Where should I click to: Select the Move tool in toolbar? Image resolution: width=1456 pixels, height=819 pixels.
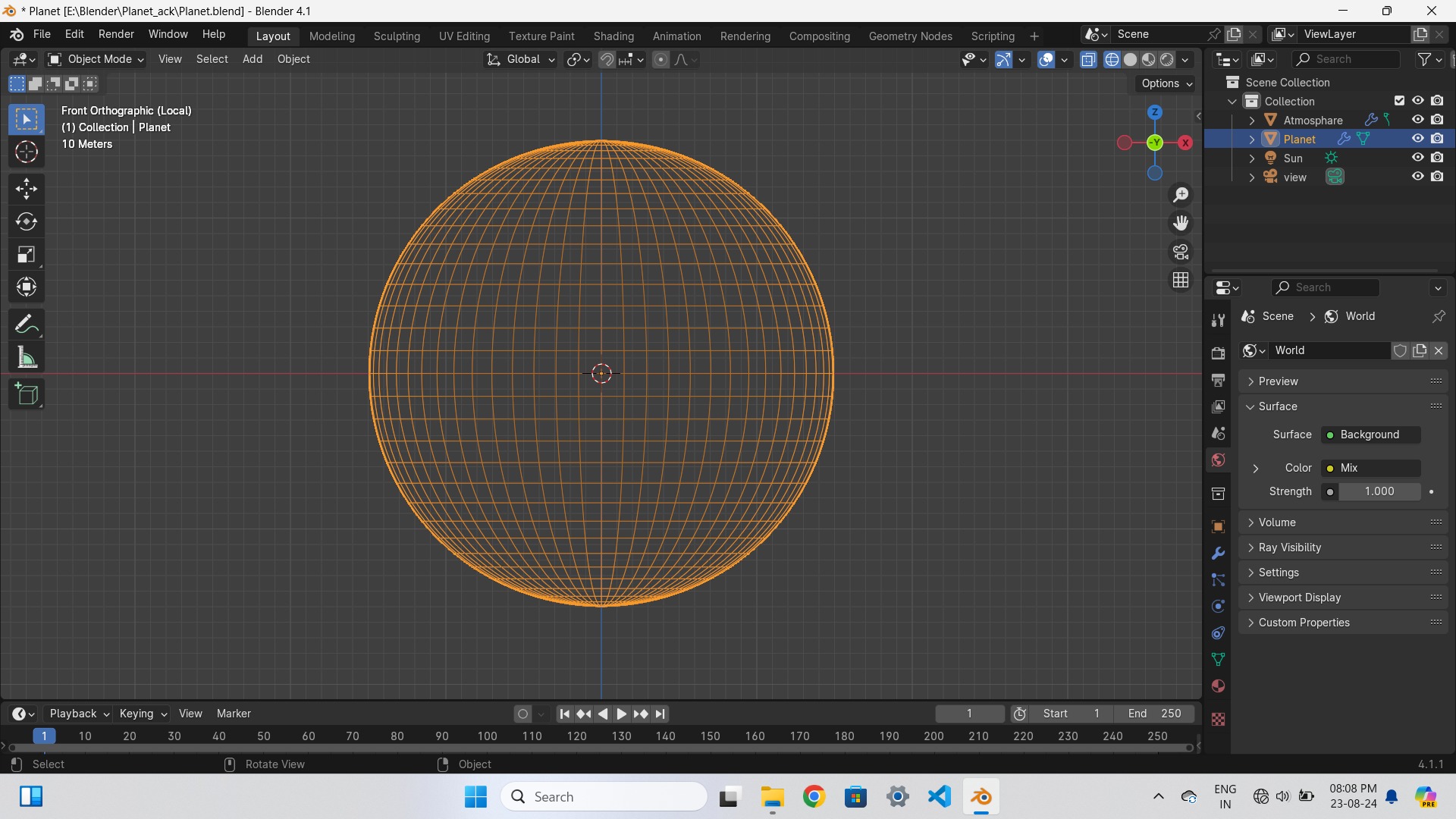(x=27, y=189)
